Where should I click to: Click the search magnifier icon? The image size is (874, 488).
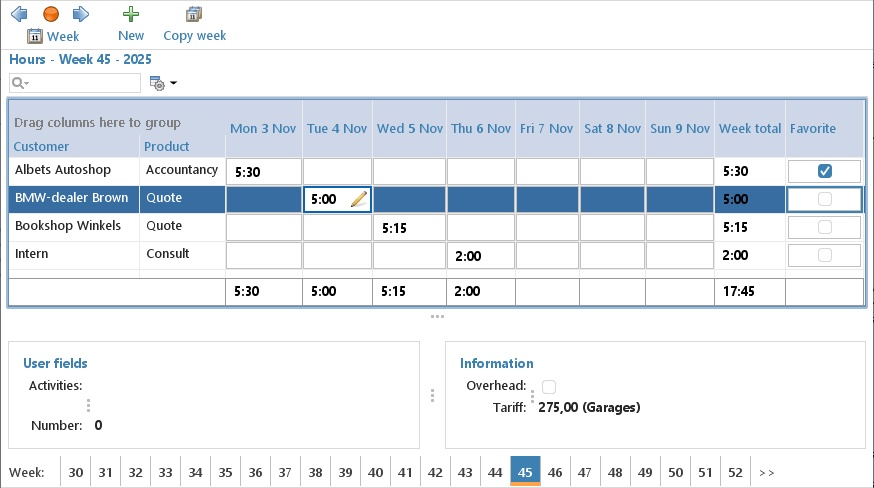click(18, 83)
